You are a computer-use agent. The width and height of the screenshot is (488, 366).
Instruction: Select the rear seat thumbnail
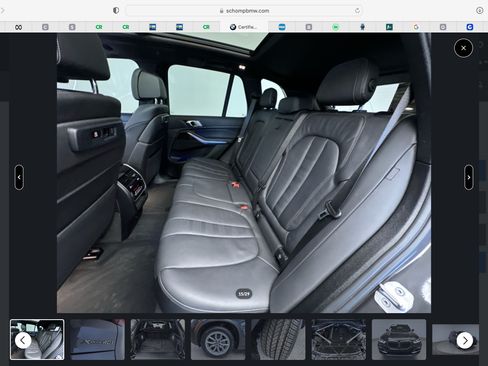[37, 339]
